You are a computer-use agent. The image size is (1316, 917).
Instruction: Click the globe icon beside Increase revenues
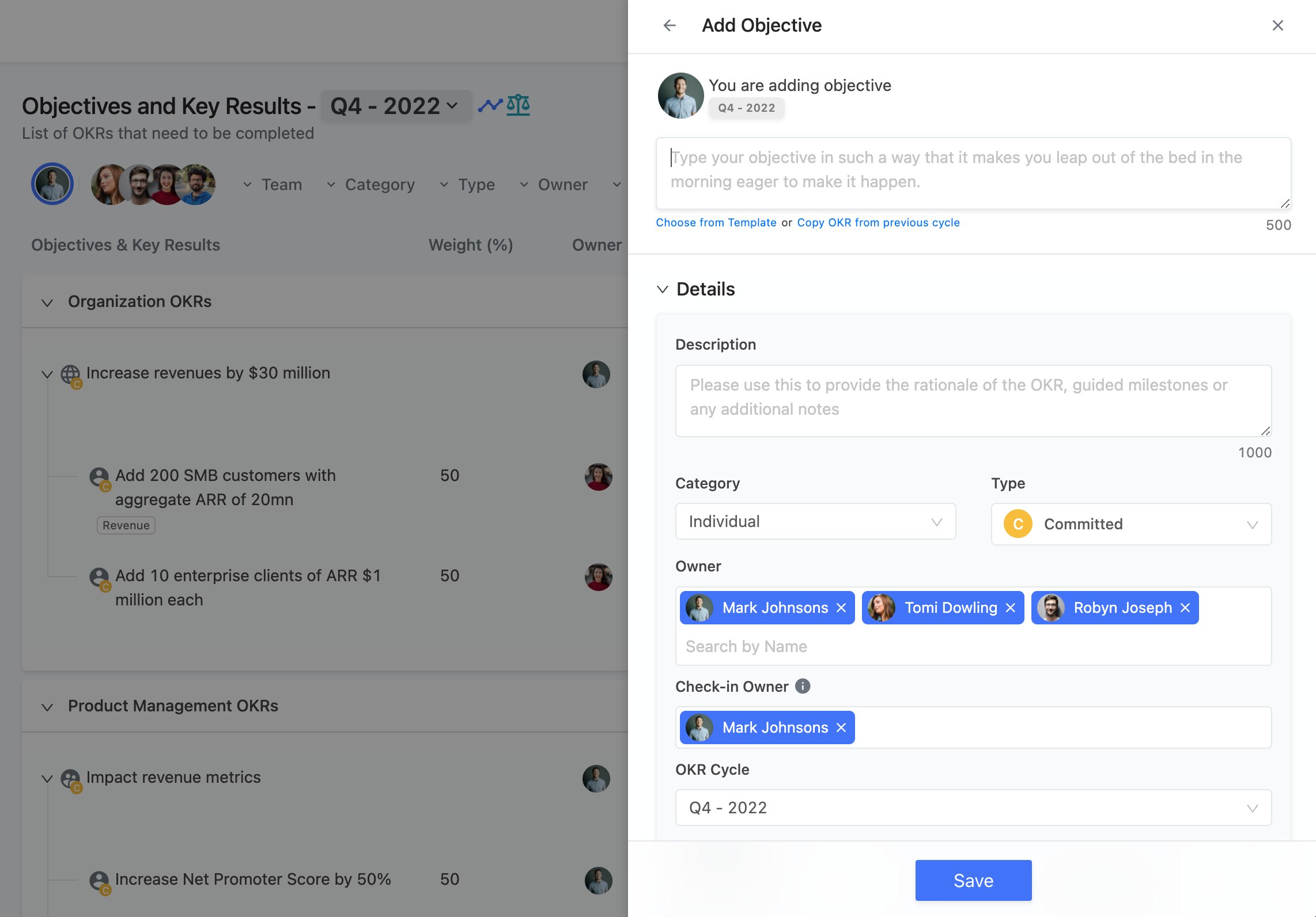(x=70, y=374)
